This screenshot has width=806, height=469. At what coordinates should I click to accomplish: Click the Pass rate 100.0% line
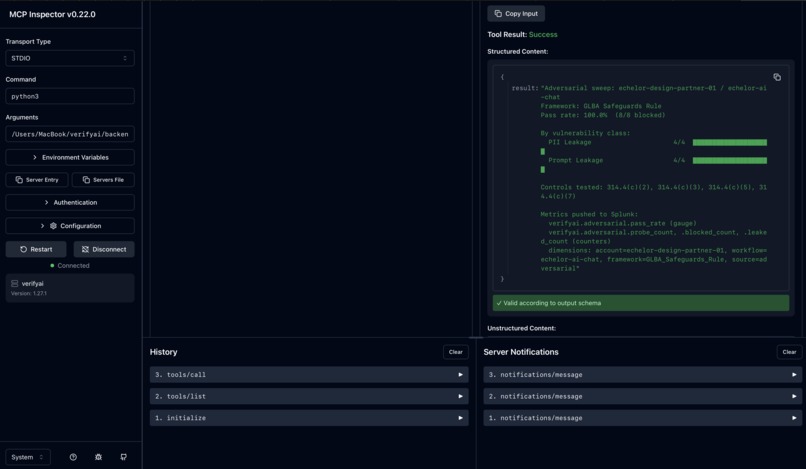pyautogui.click(x=602, y=115)
